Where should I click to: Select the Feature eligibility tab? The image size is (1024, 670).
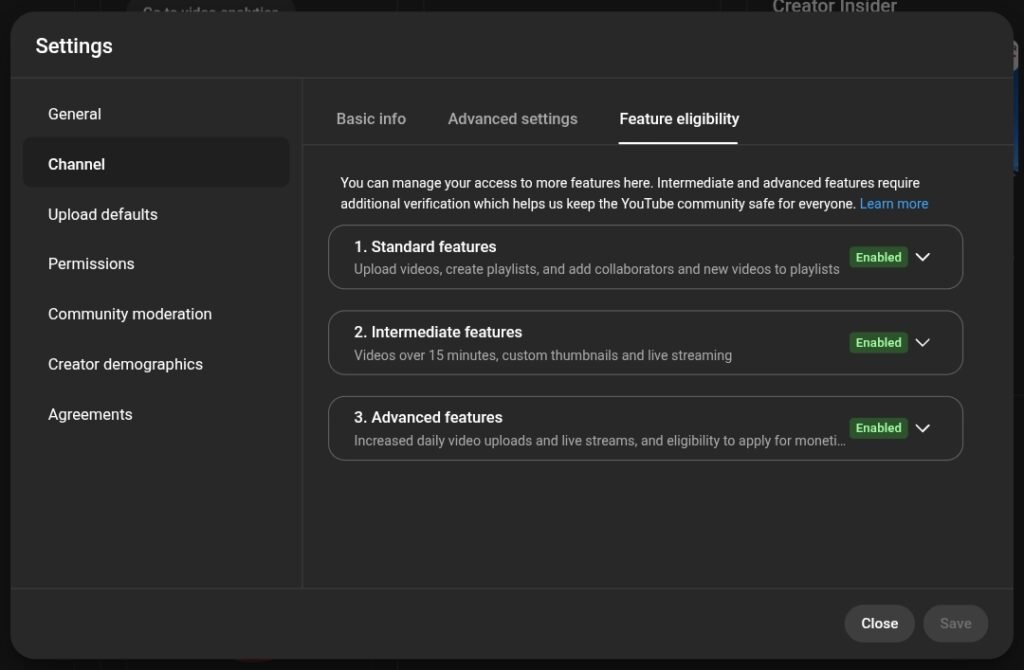679,119
